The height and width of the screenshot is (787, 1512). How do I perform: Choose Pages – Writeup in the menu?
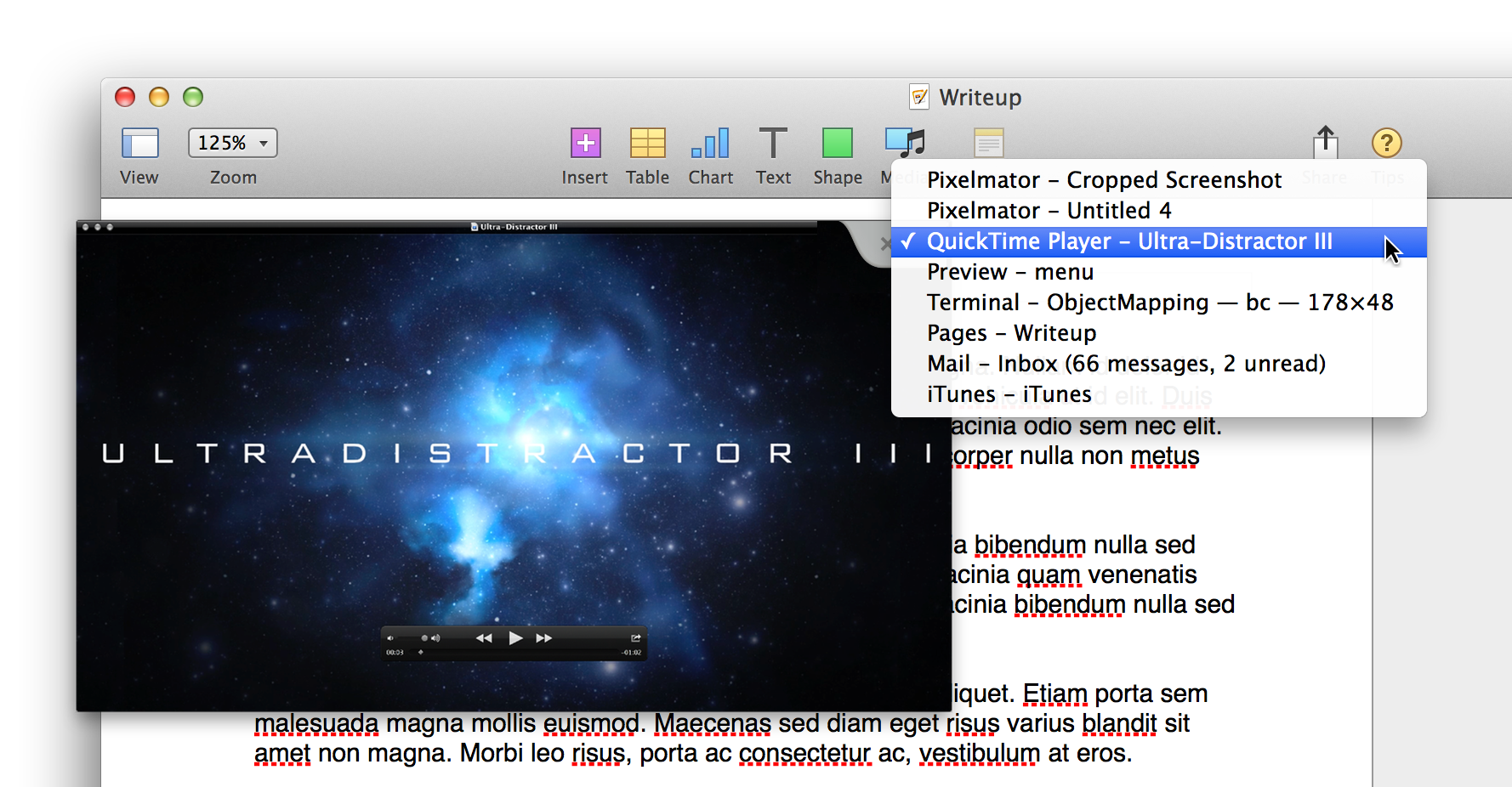coord(1158,333)
